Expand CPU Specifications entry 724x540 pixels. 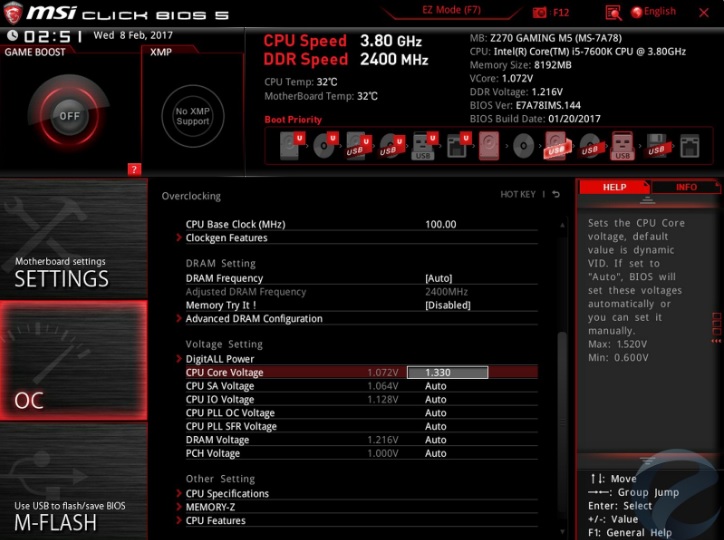227,493
